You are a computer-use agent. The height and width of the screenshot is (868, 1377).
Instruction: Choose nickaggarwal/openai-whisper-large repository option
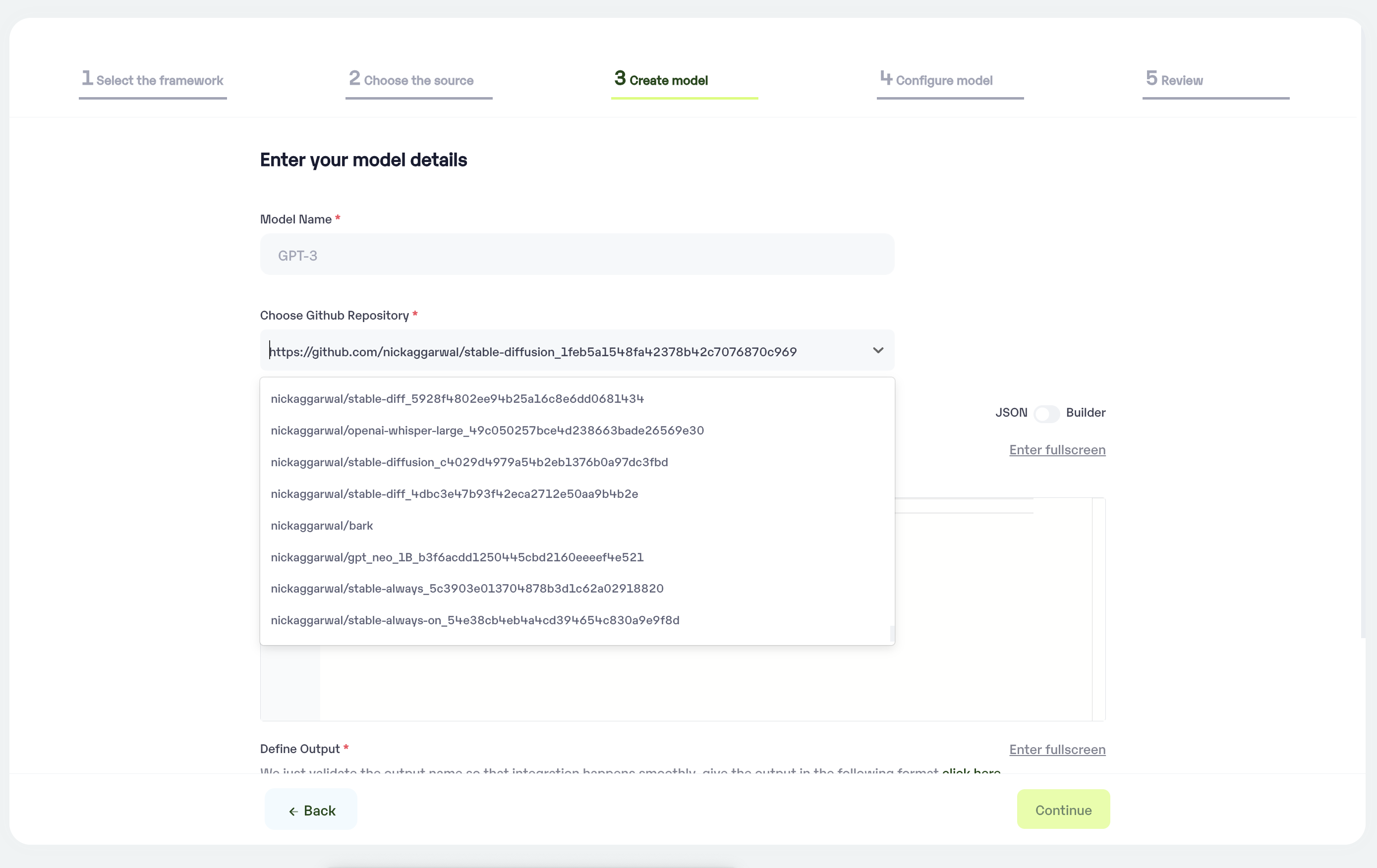(x=577, y=431)
